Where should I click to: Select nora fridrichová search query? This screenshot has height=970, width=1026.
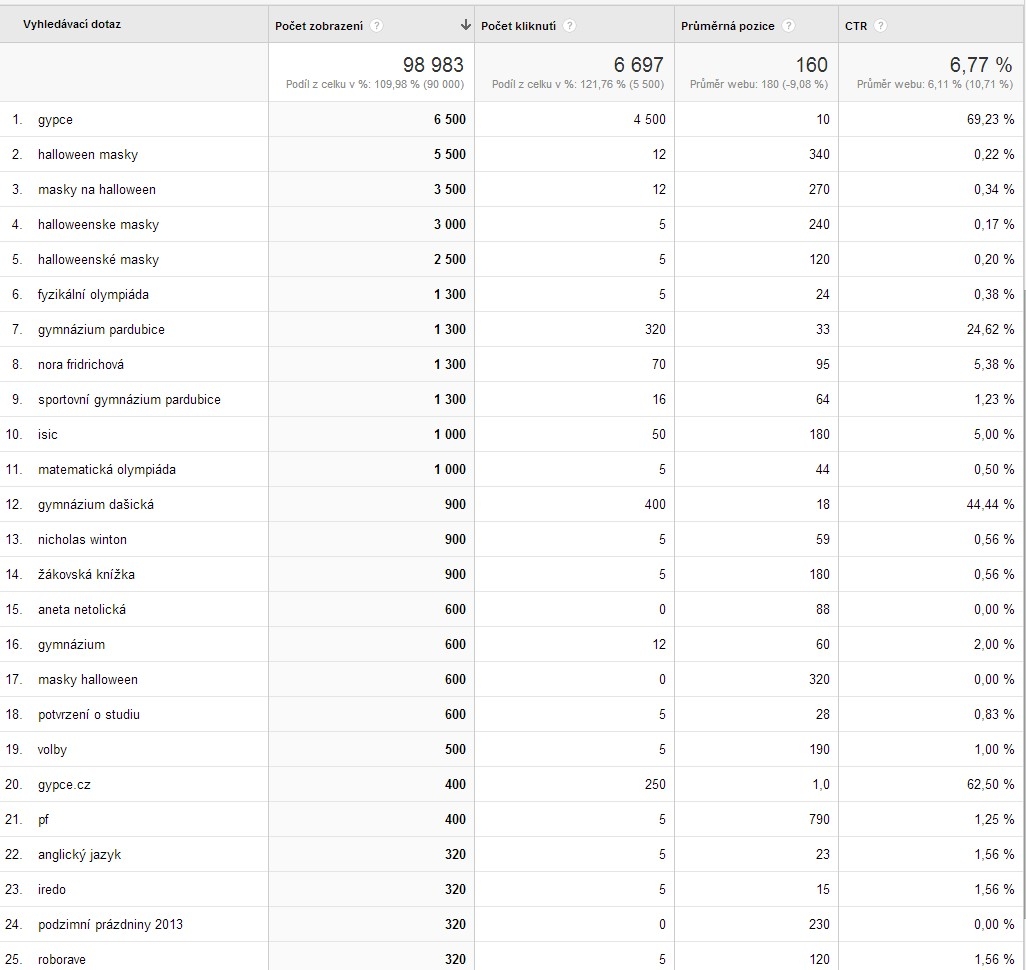(x=80, y=365)
